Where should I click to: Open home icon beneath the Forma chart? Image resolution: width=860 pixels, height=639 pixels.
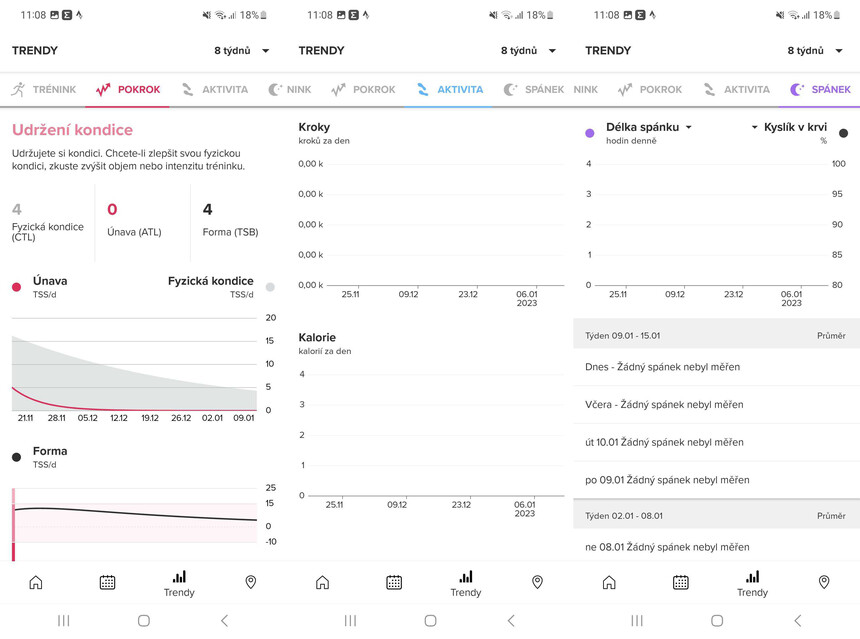36,582
